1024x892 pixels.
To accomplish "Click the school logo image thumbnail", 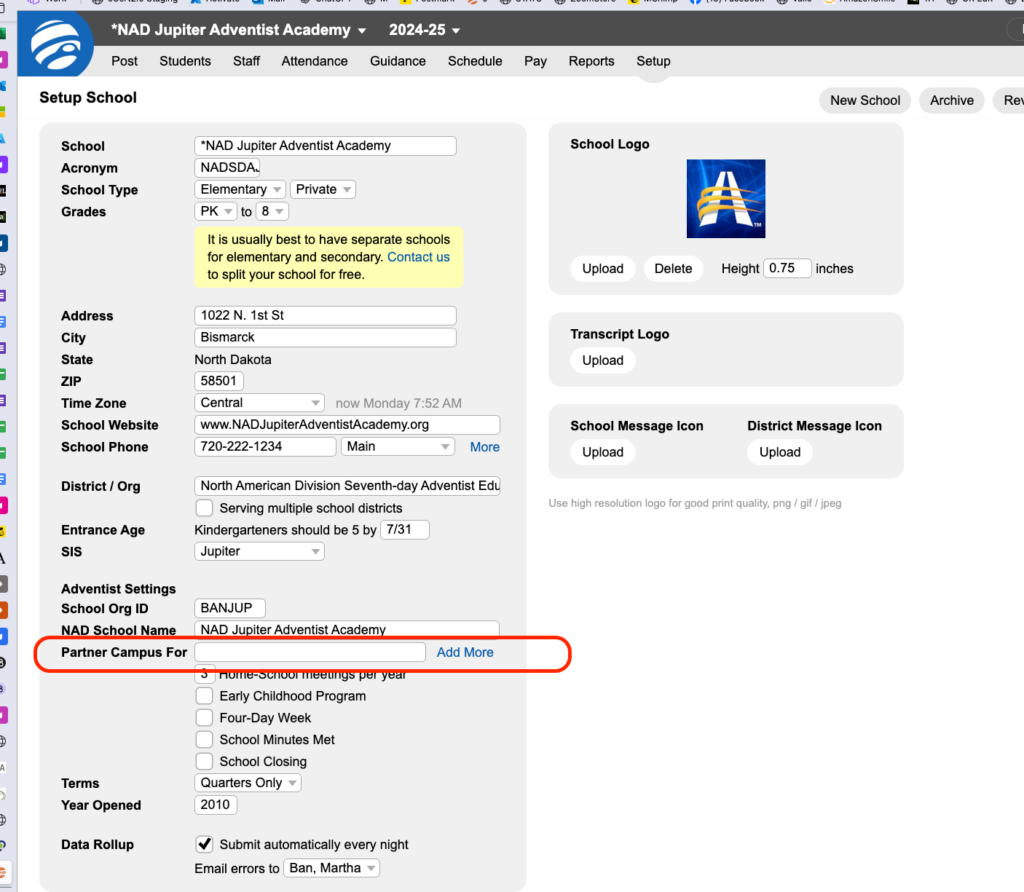I will coord(725,199).
